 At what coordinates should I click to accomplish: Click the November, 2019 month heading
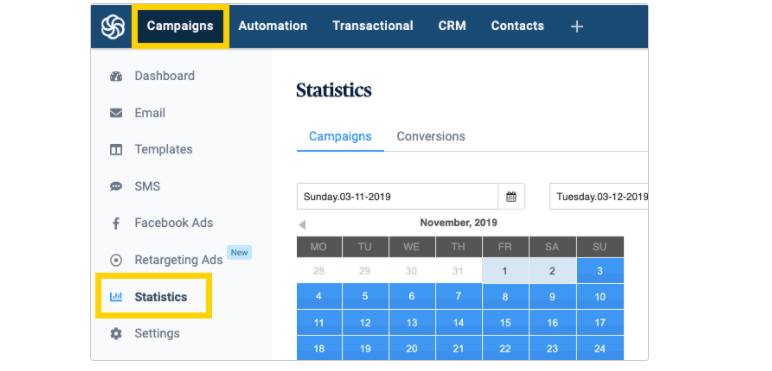coord(458,223)
